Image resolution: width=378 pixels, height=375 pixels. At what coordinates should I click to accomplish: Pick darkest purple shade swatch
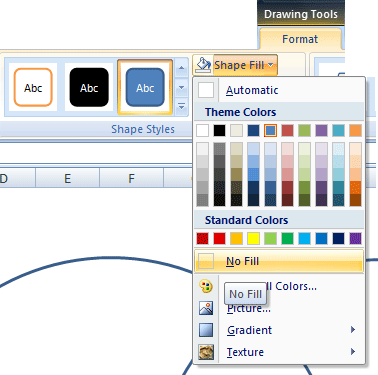coord(321,200)
